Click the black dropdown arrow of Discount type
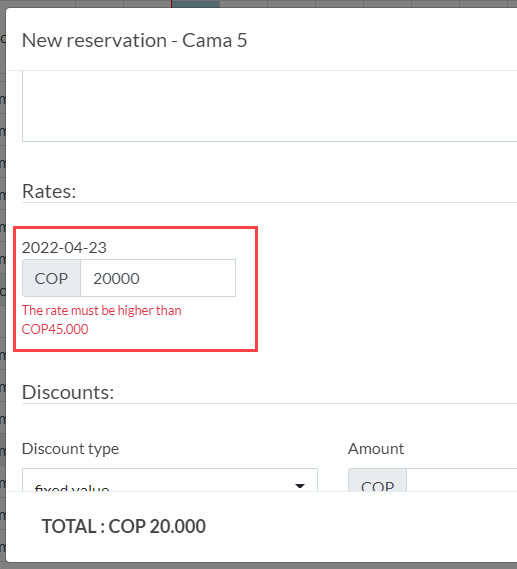 click(x=300, y=486)
